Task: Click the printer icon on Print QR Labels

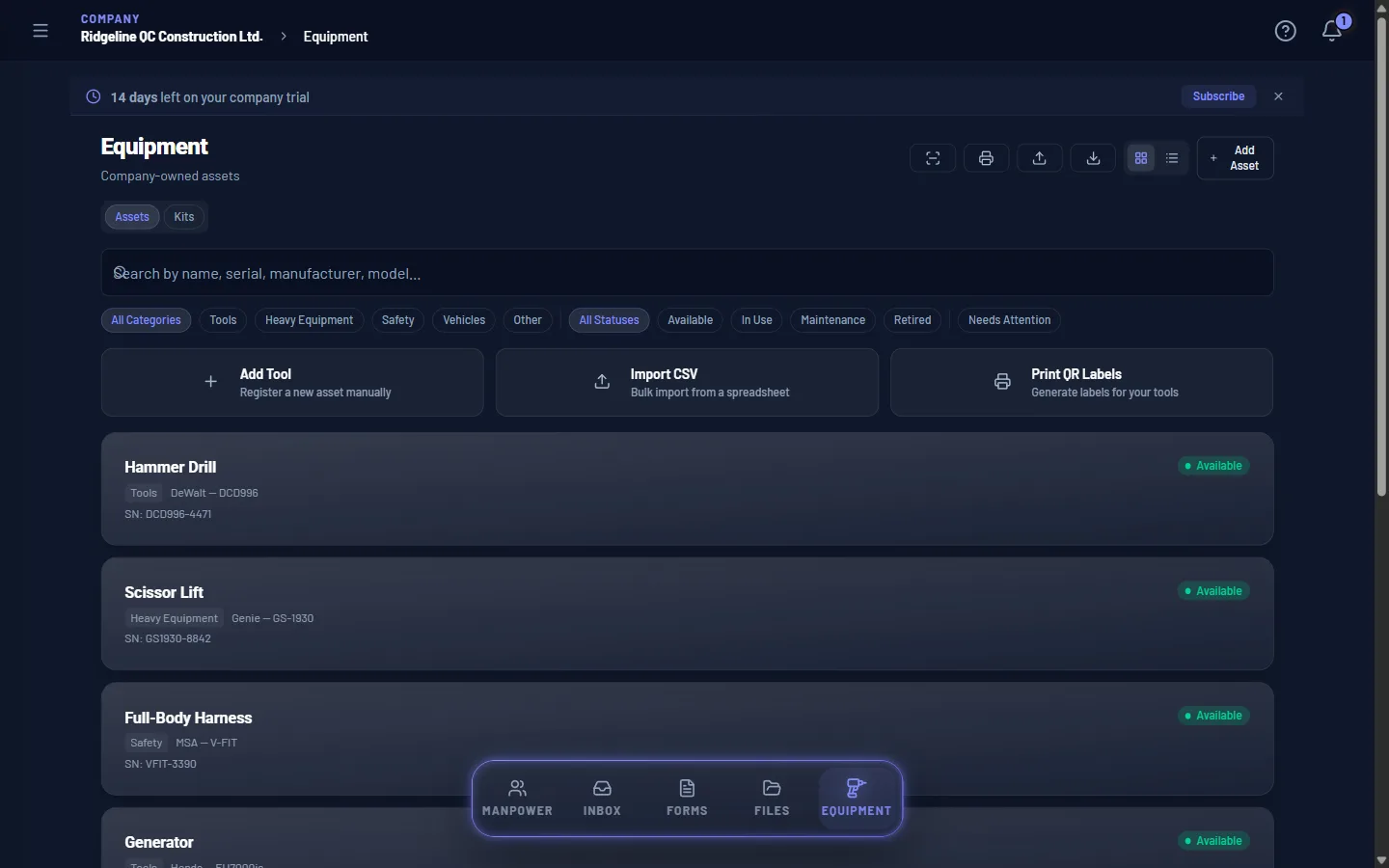Action: click(x=1003, y=382)
